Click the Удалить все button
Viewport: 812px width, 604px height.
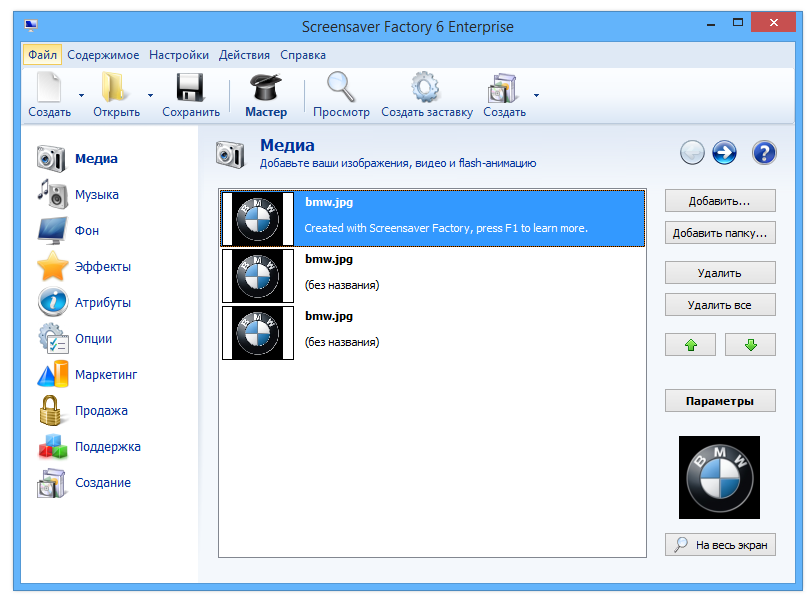(720, 305)
